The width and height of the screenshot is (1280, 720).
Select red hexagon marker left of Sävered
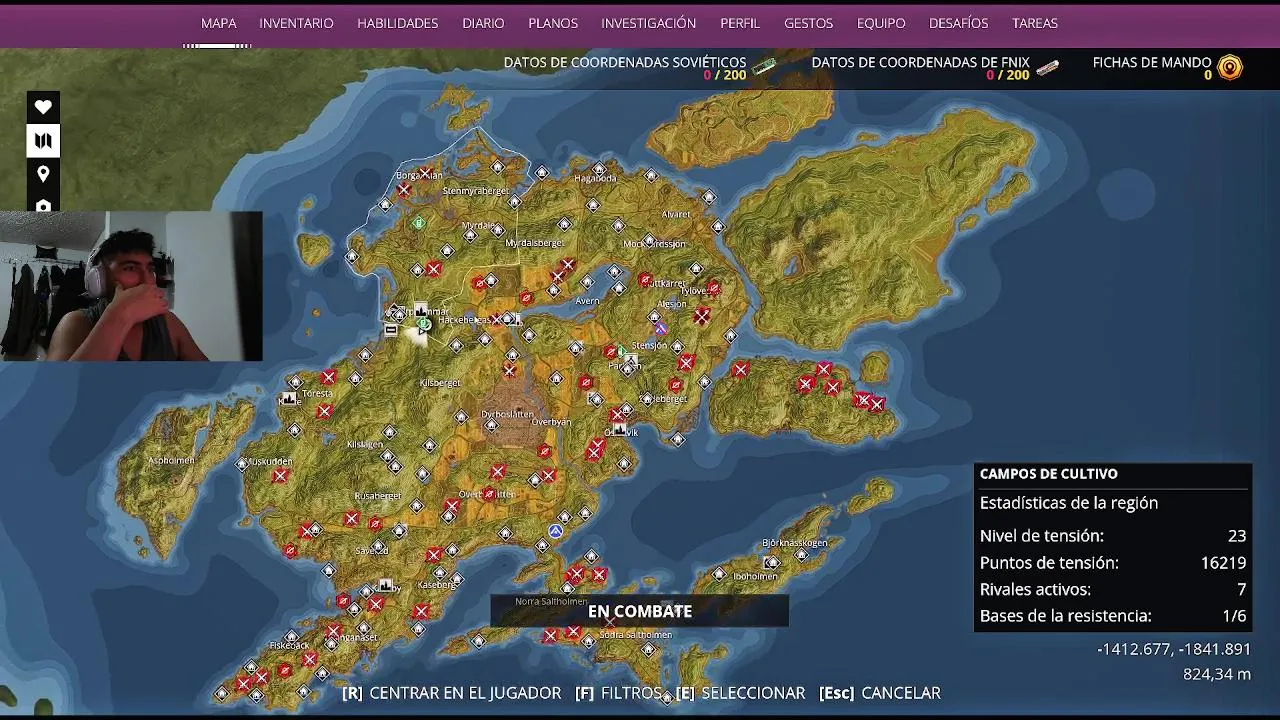[290, 550]
